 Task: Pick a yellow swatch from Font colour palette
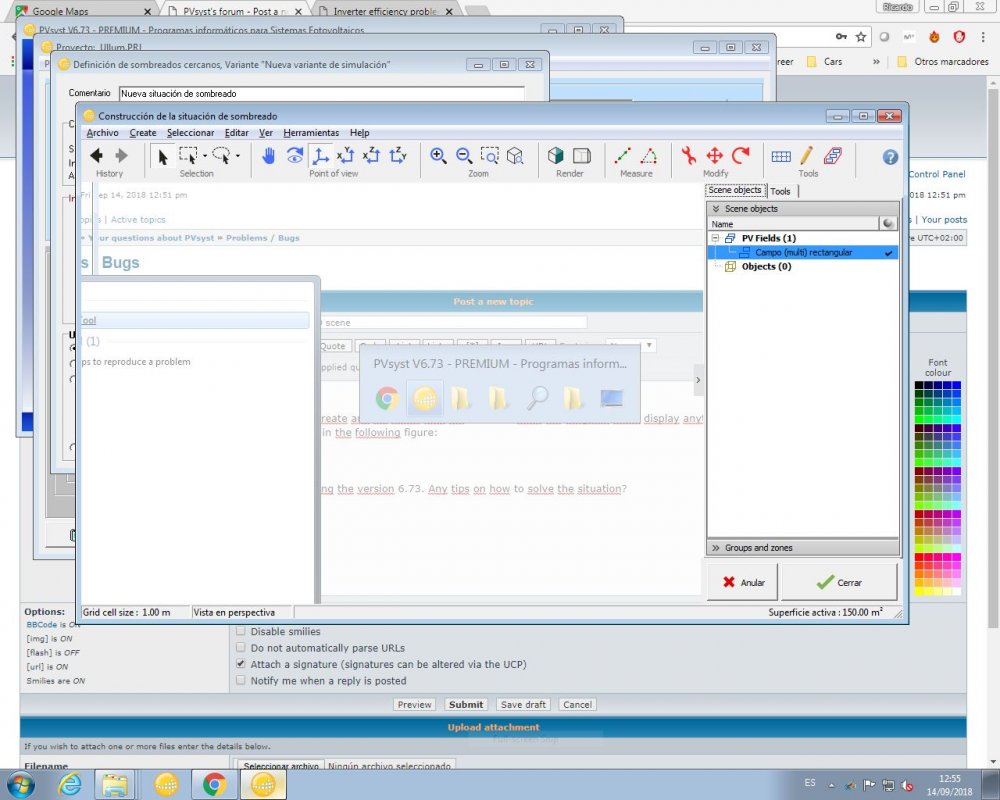tap(920, 590)
